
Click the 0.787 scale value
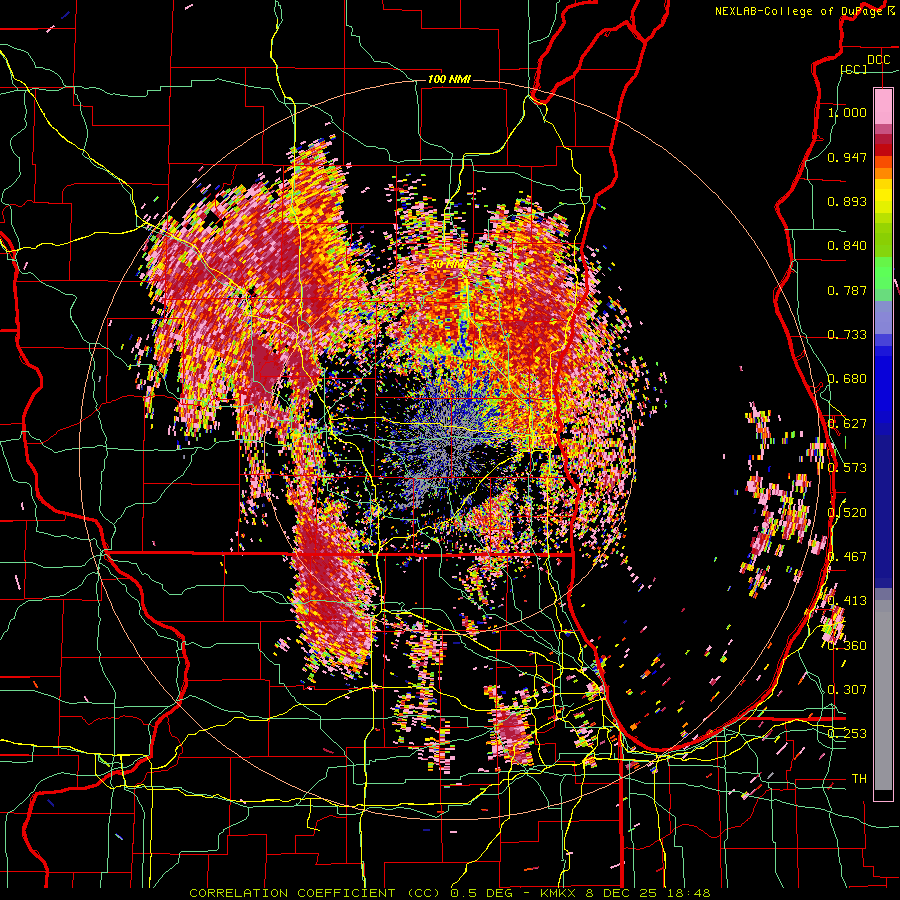(847, 290)
